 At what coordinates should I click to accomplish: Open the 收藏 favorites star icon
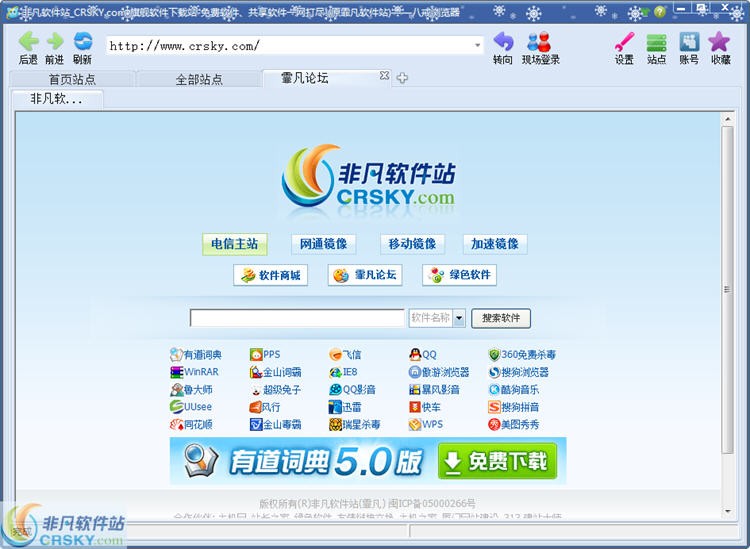(719, 42)
